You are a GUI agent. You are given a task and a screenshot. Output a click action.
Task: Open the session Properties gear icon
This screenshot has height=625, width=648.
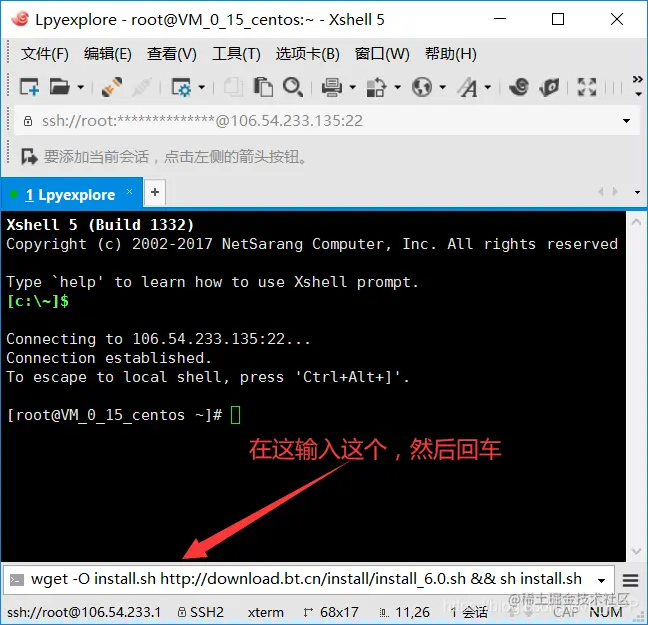(181, 87)
